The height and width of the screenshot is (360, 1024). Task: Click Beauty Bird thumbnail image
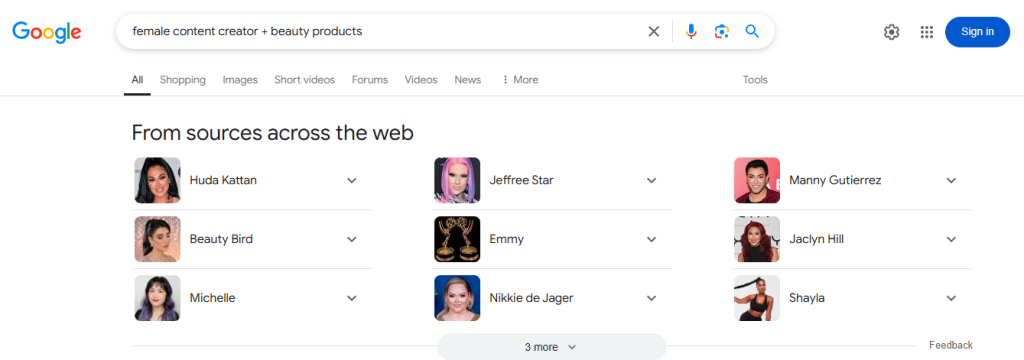click(x=157, y=239)
